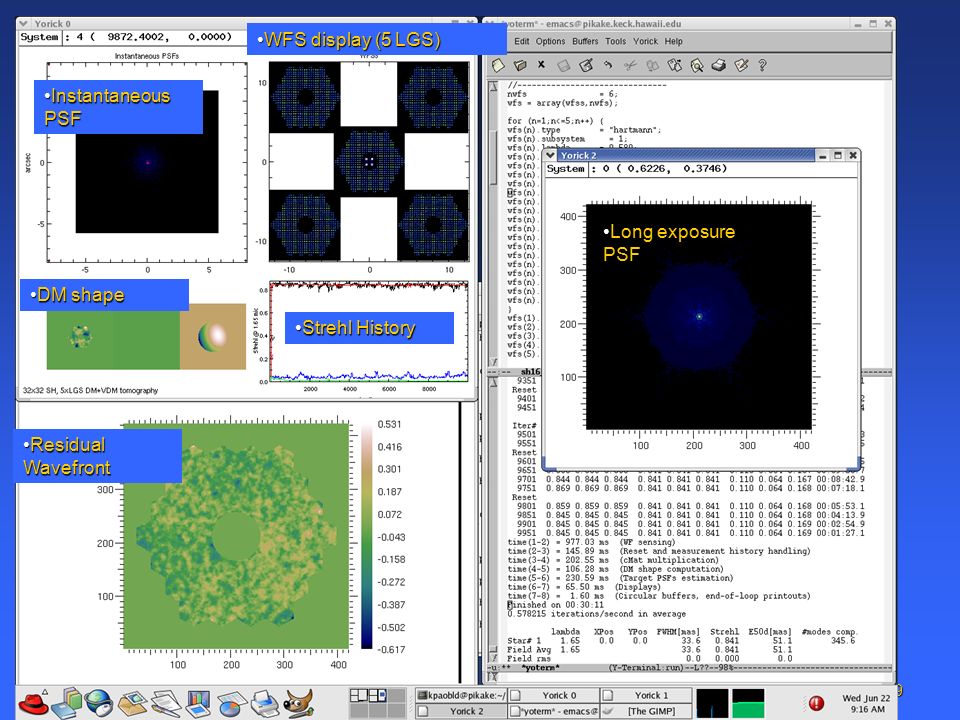The height and width of the screenshot is (720, 960).
Task: Click the clock showing Wed Jun 22
Action: coord(866,703)
